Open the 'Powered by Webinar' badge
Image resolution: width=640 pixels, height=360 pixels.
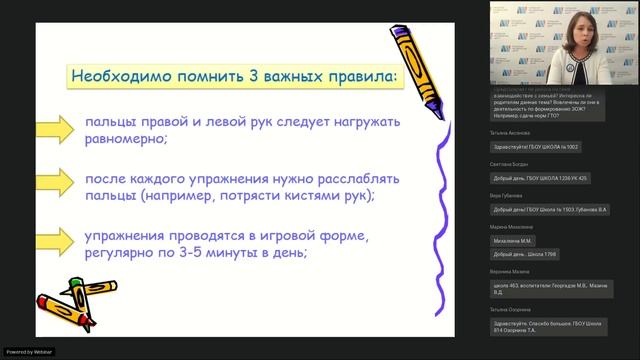pyautogui.click(x=29, y=352)
